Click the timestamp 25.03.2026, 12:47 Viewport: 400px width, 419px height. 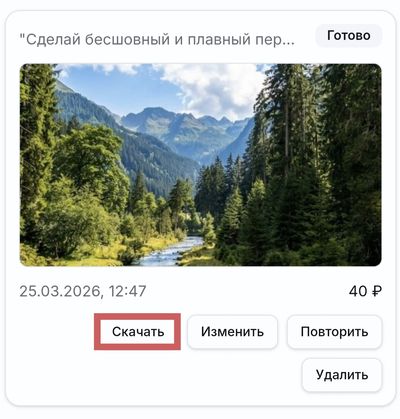[x=83, y=291]
